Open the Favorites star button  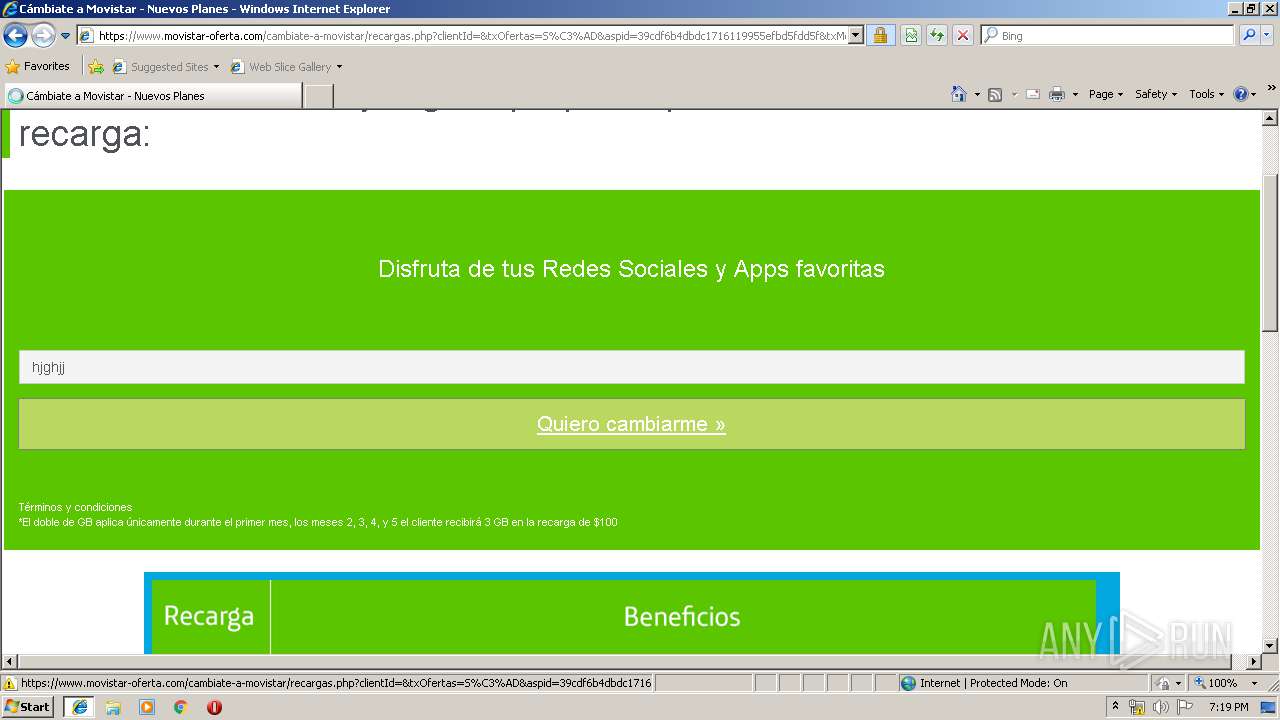38,67
